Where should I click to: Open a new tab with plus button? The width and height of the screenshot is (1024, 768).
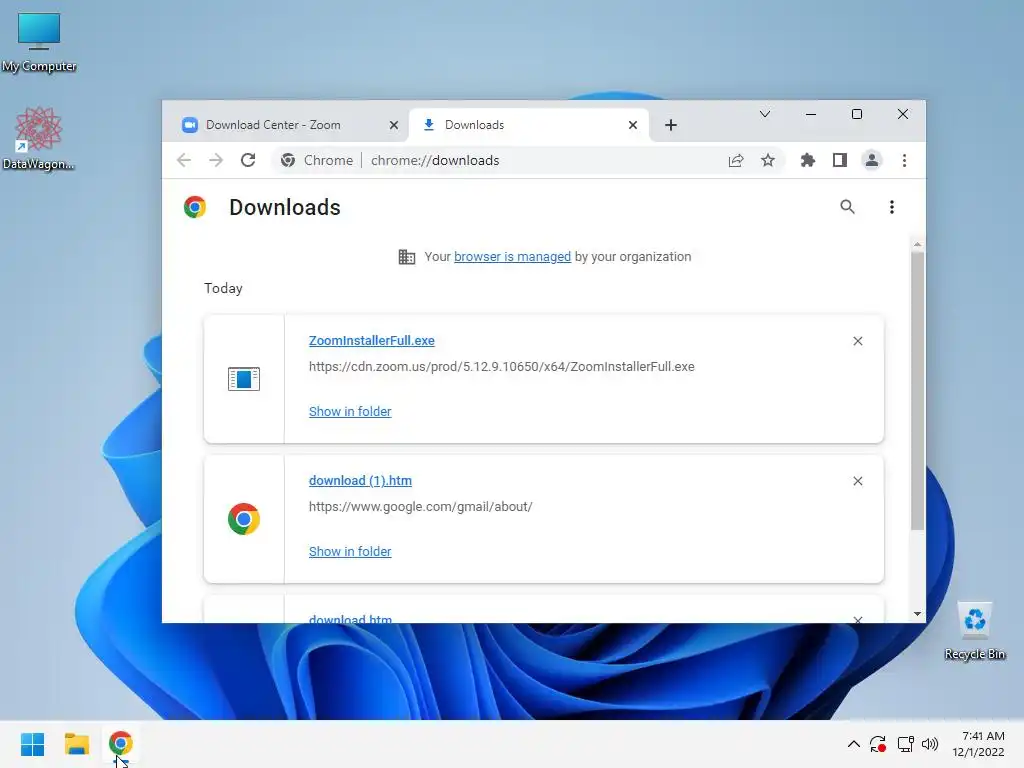pyautogui.click(x=671, y=125)
